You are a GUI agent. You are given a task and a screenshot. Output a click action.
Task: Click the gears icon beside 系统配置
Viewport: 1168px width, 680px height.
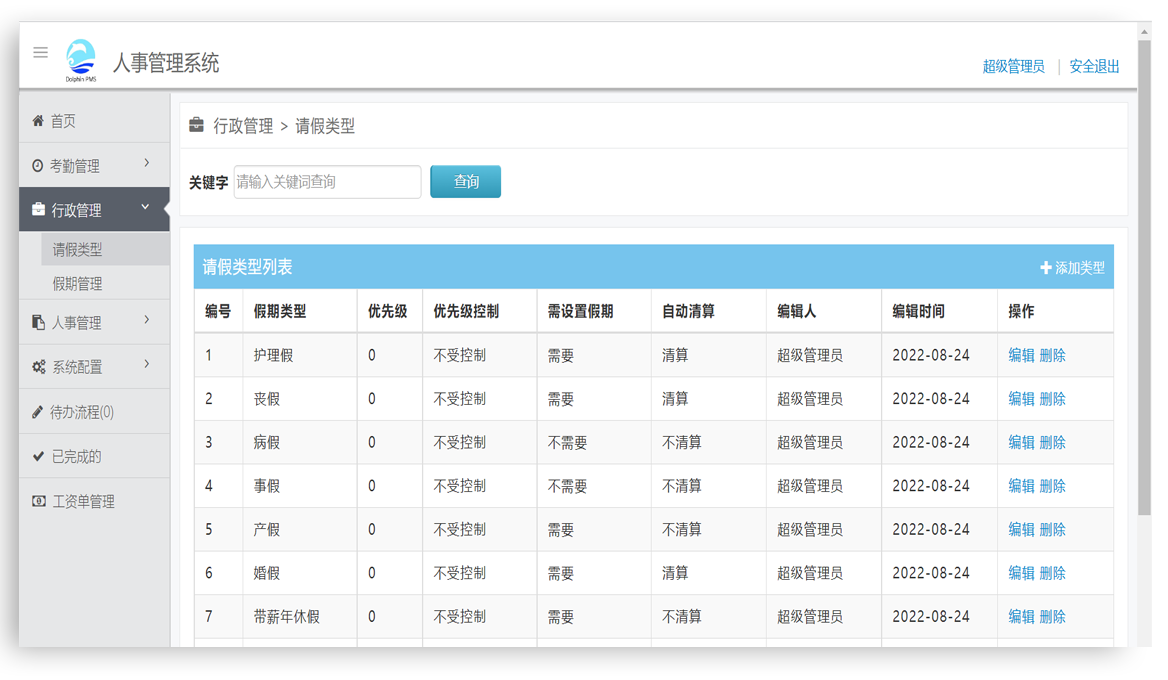tap(38, 366)
